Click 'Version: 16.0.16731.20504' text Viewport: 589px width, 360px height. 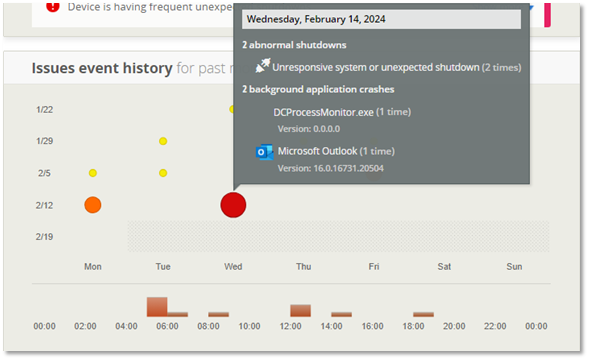click(331, 168)
